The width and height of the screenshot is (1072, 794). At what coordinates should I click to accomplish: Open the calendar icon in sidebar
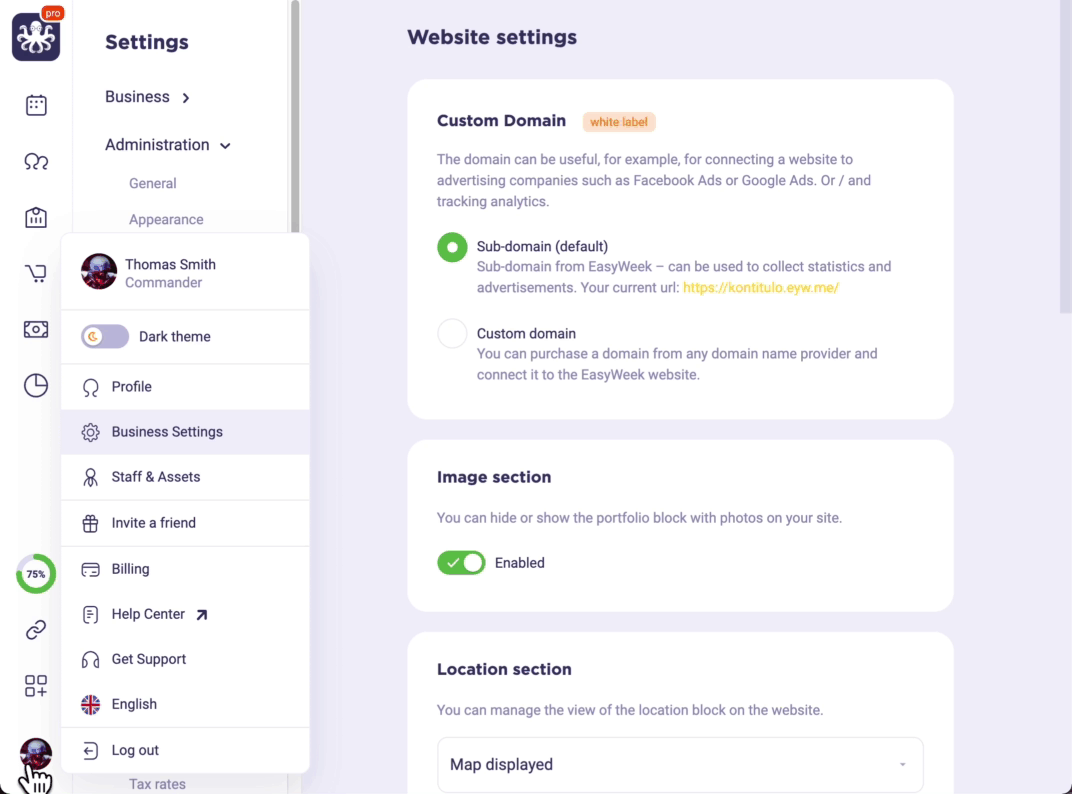36,105
